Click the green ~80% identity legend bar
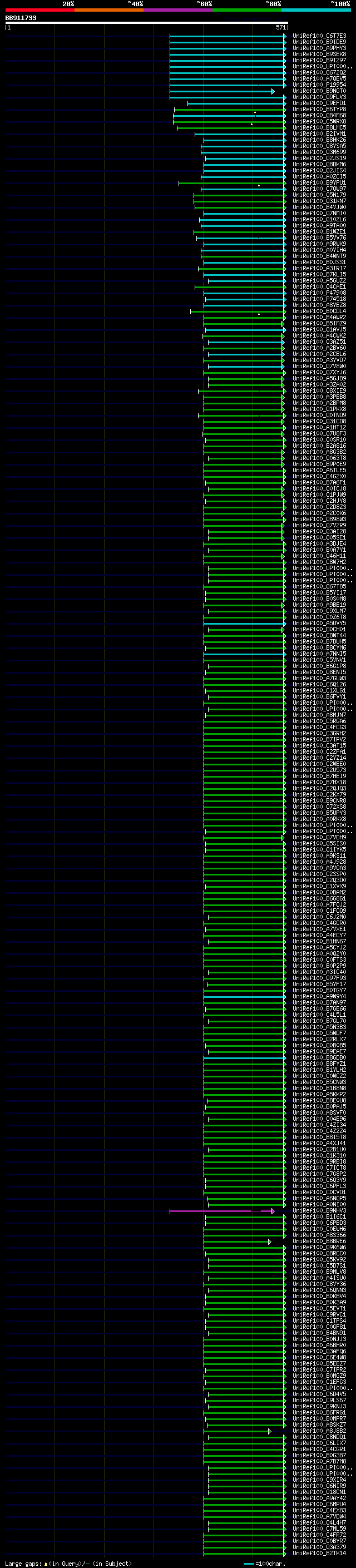356x1568 pixels. tap(247, 10)
